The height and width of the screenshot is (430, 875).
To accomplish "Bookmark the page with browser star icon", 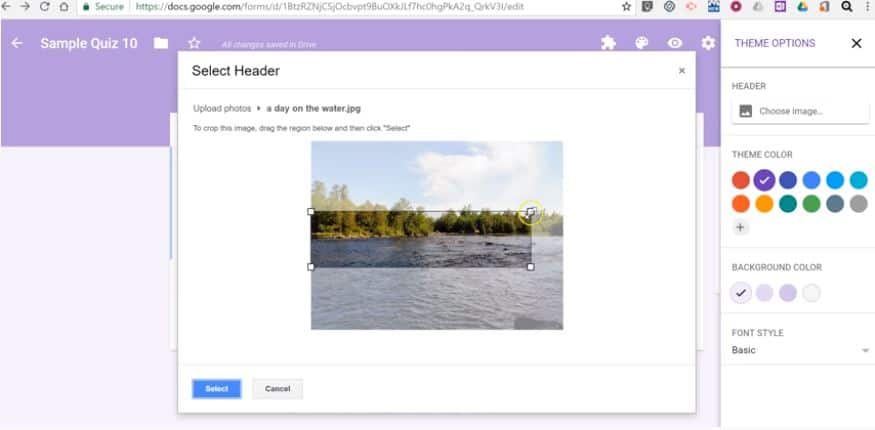I will click(627, 7).
